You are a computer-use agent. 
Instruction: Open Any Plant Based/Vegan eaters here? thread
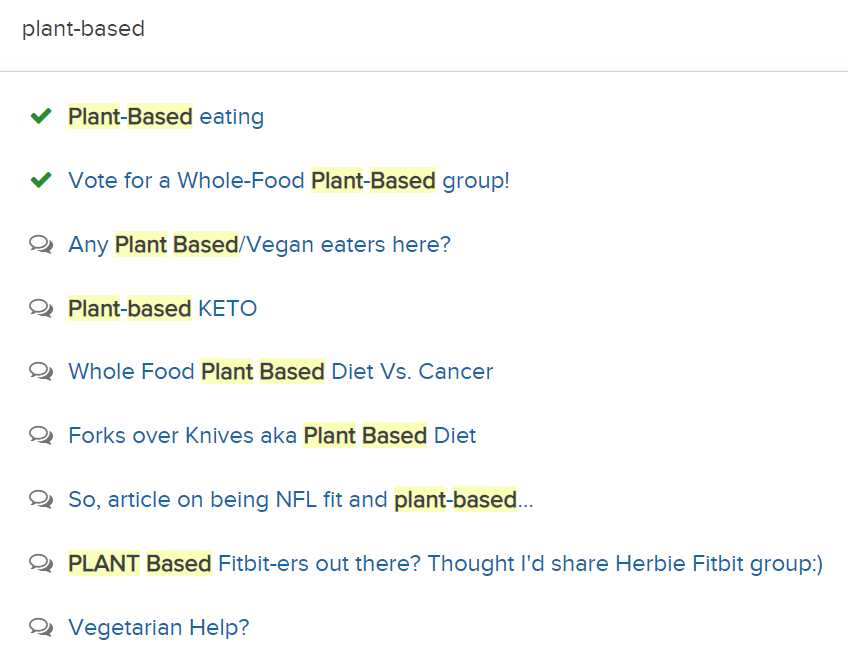pos(260,245)
